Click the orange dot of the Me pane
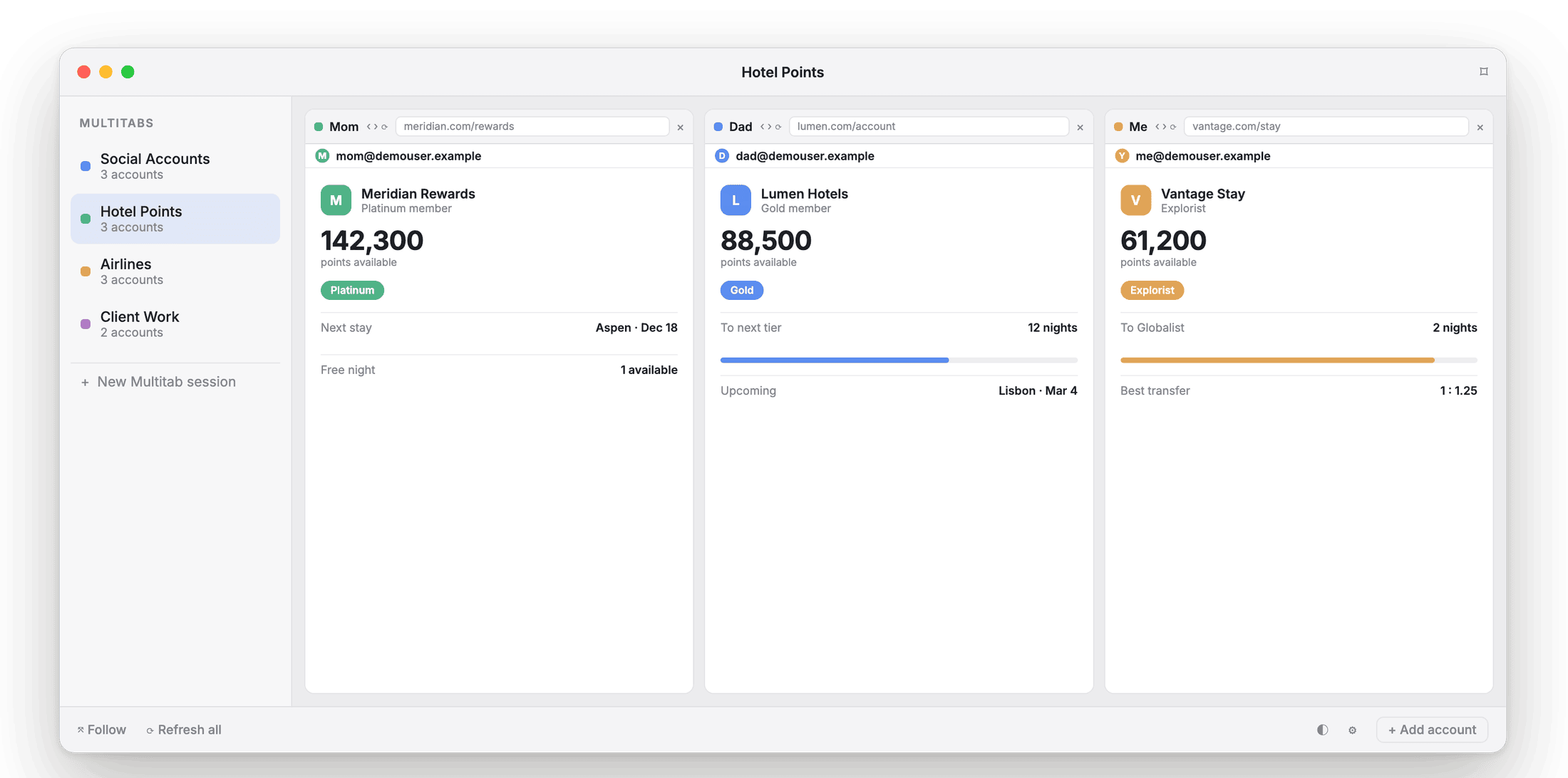The width and height of the screenshot is (1568, 778). 1118,127
